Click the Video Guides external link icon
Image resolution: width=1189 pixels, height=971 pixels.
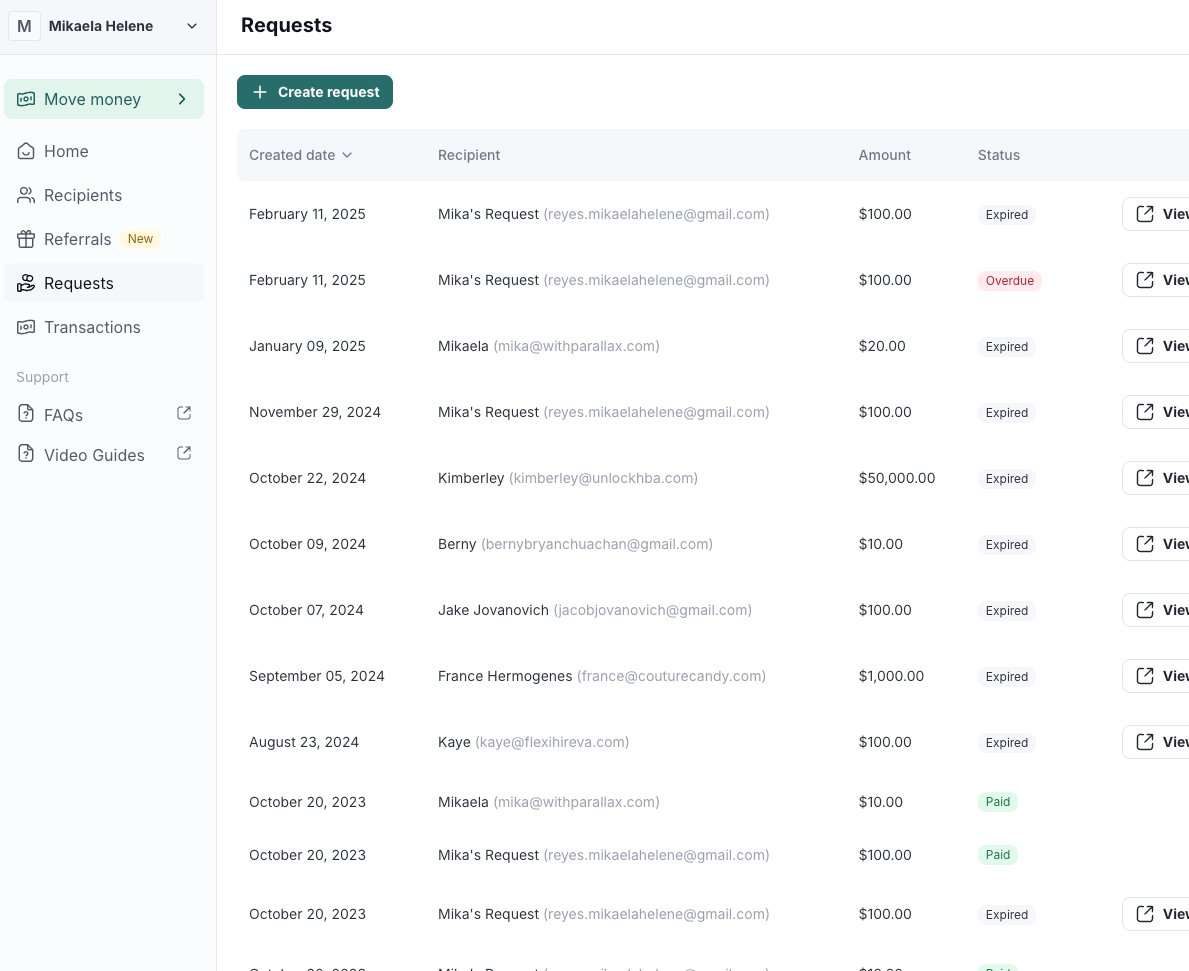pyautogui.click(x=184, y=453)
